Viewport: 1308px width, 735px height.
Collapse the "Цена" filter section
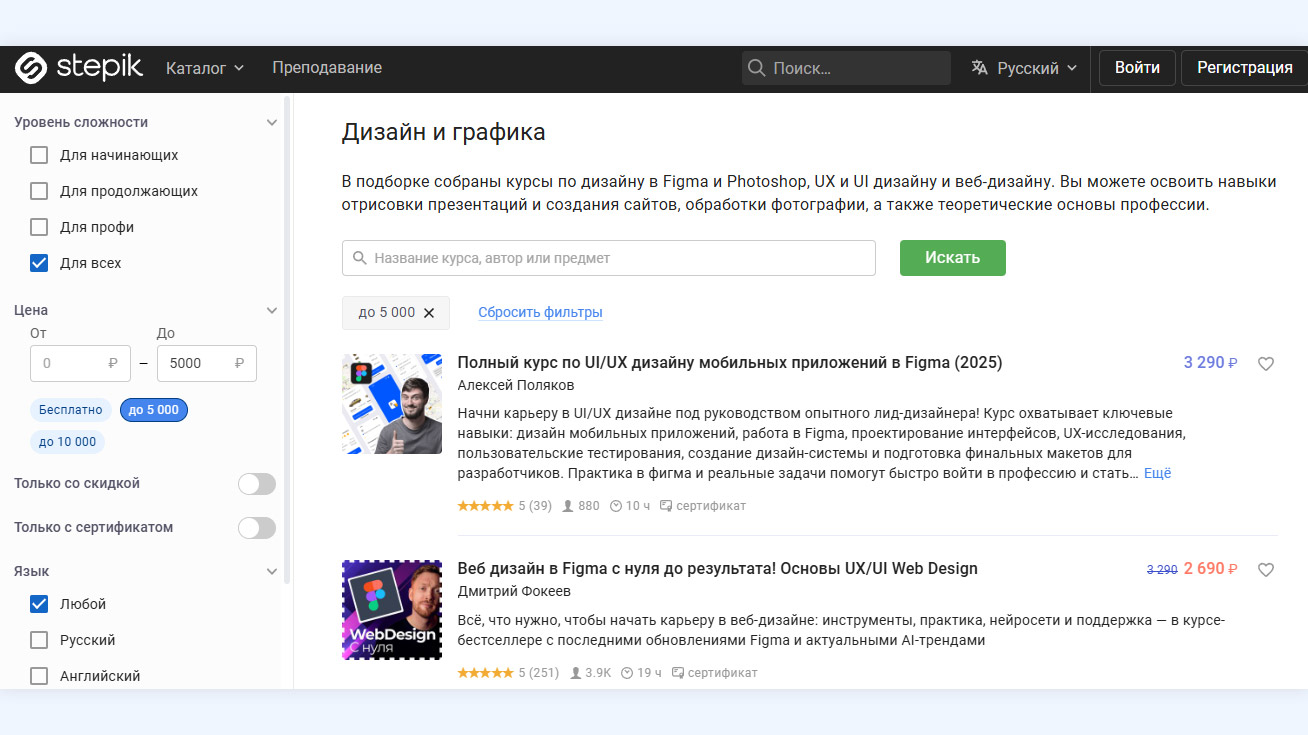pyautogui.click(x=271, y=310)
